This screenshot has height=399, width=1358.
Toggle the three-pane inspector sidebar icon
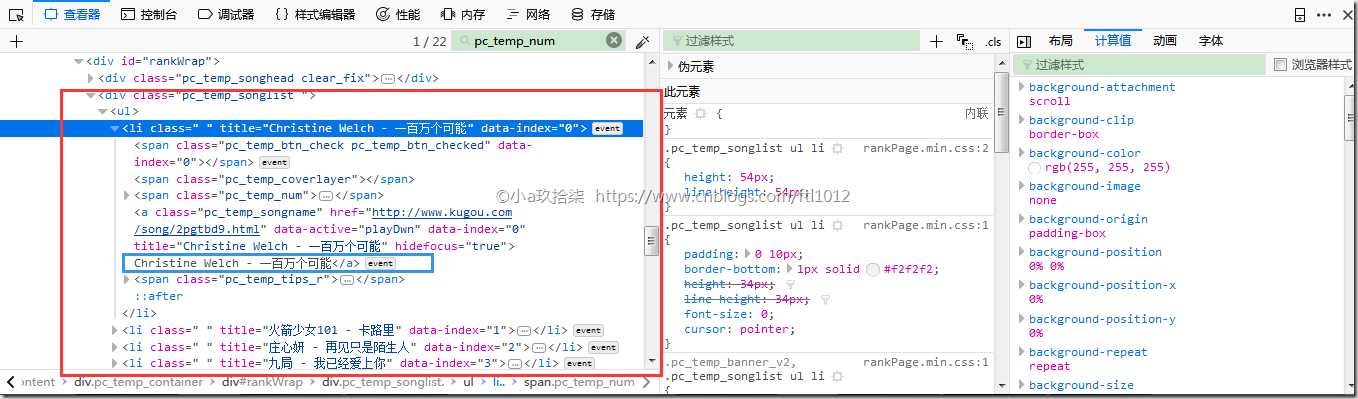click(x=1023, y=41)
